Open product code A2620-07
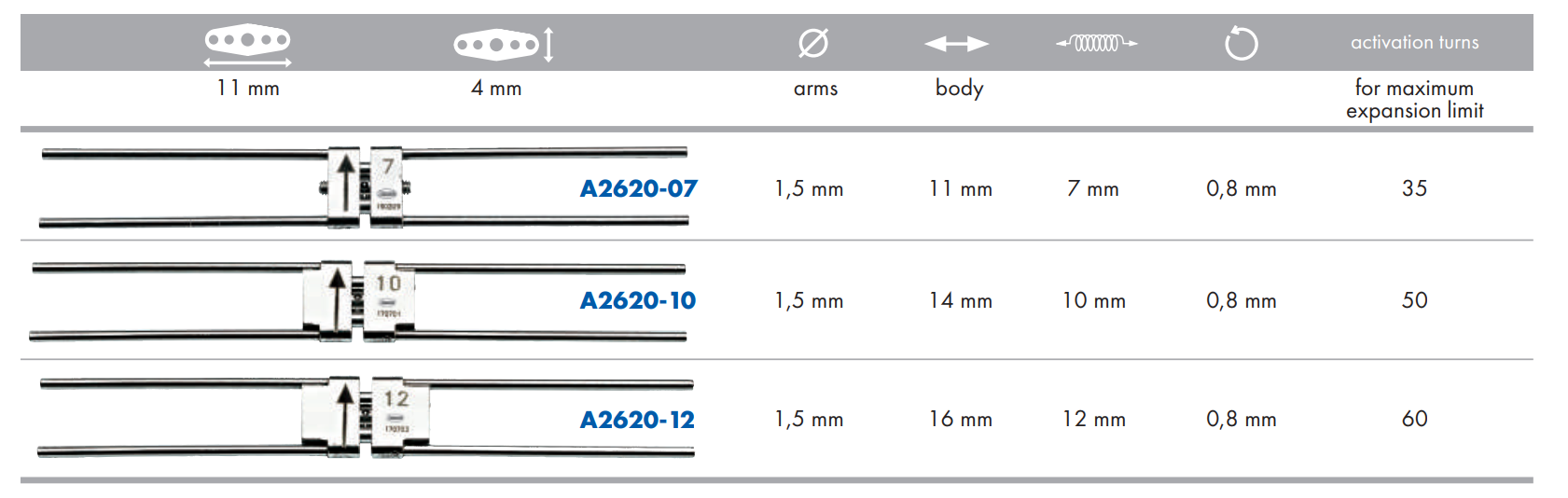The height and width of the screenshot is (498, 1568). (639, 188)
